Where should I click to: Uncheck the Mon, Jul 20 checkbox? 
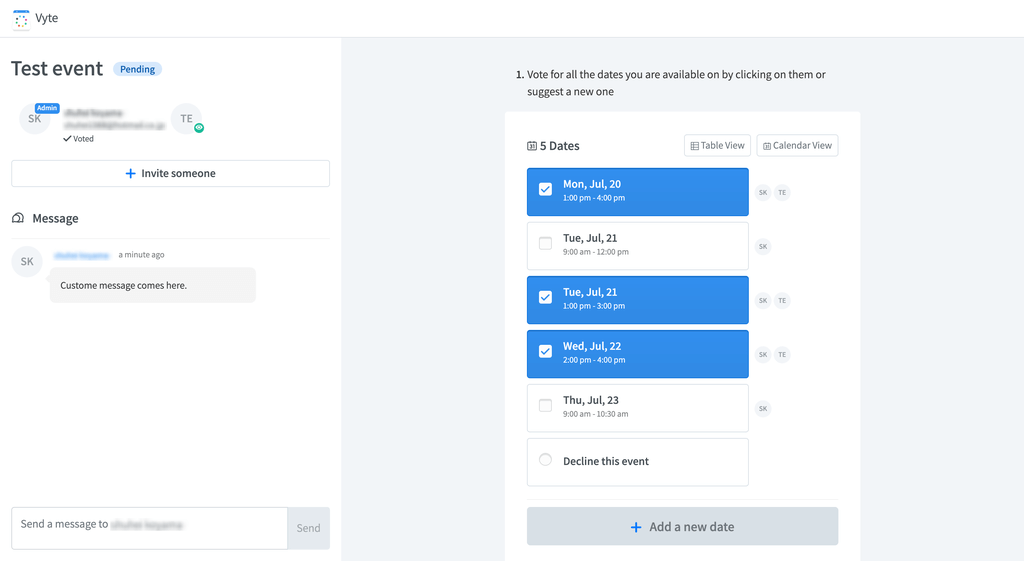point(545,189)
